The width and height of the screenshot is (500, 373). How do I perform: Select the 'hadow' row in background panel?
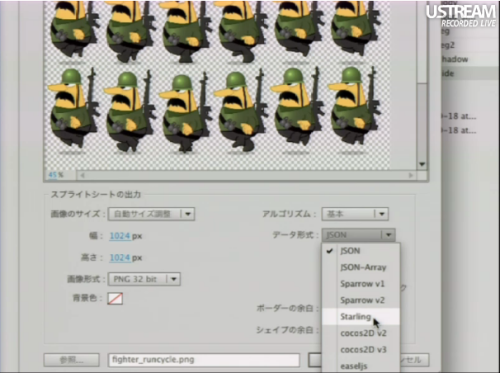pos(471,59)
